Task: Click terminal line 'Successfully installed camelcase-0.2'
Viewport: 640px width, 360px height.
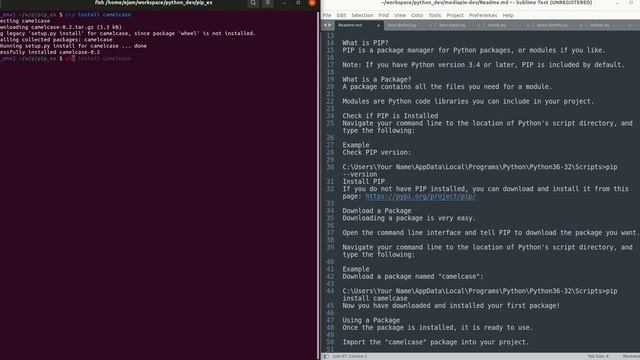Action: (x=50, y=52)
